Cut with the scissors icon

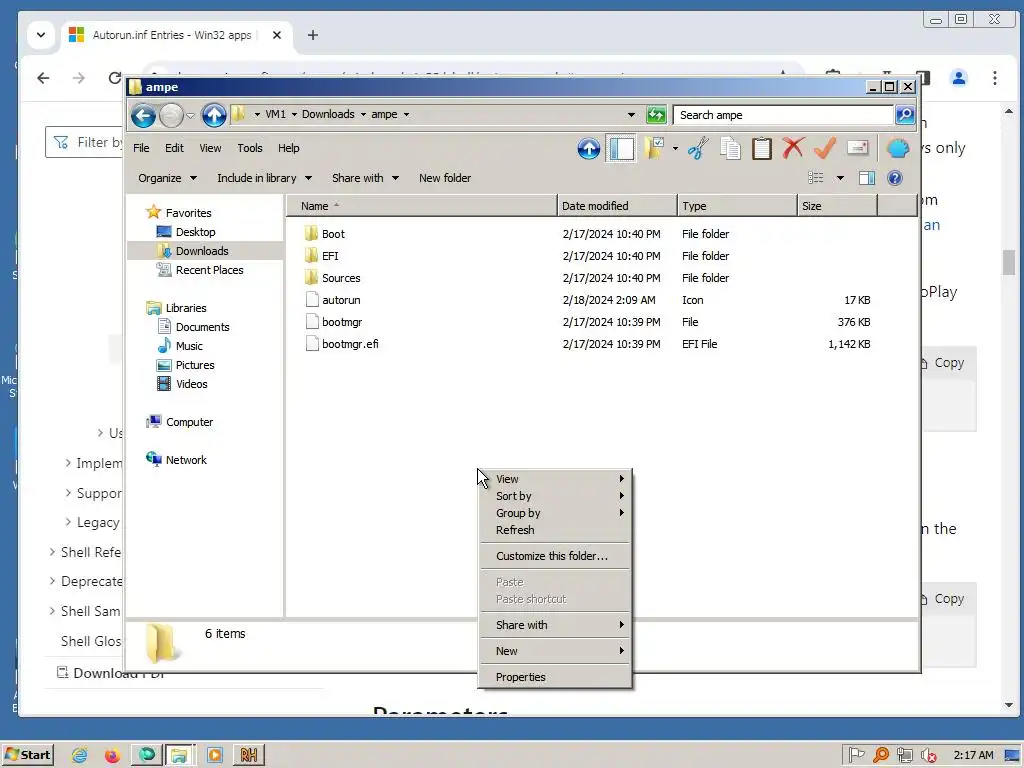tap(697, 148)
